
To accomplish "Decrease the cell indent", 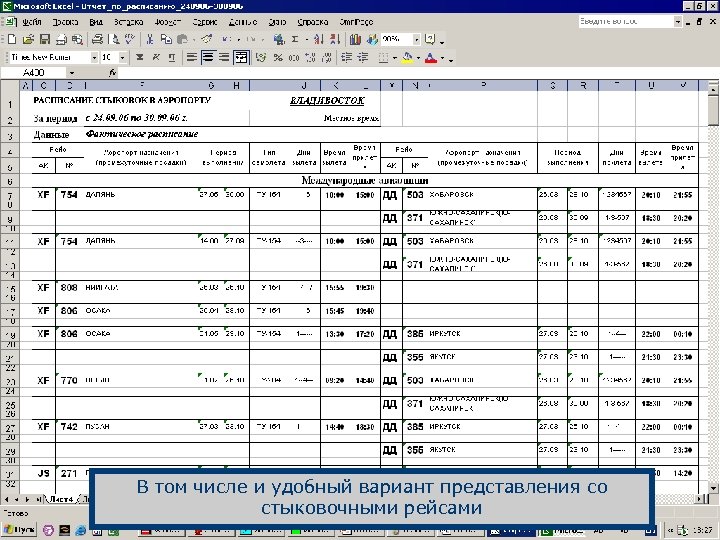I will (346, 57).
